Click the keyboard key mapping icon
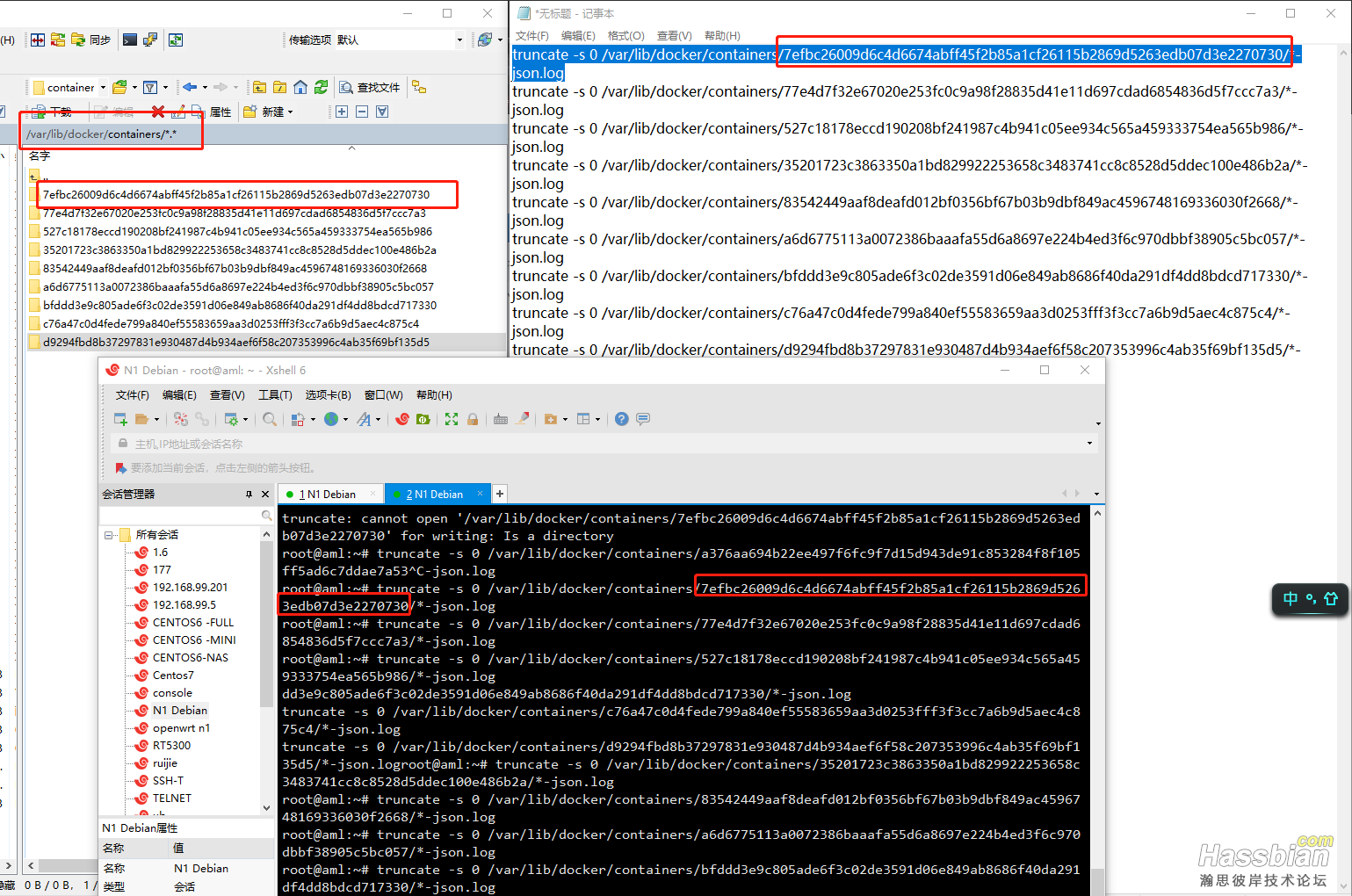 coord(501,419)
